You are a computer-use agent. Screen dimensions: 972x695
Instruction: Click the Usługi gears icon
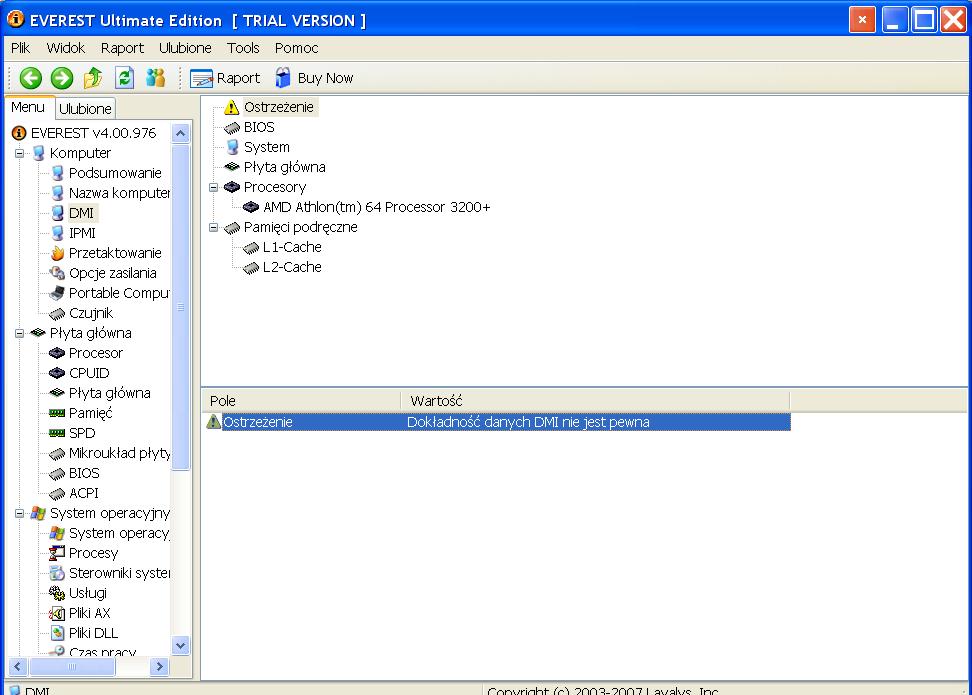[57, 593]
